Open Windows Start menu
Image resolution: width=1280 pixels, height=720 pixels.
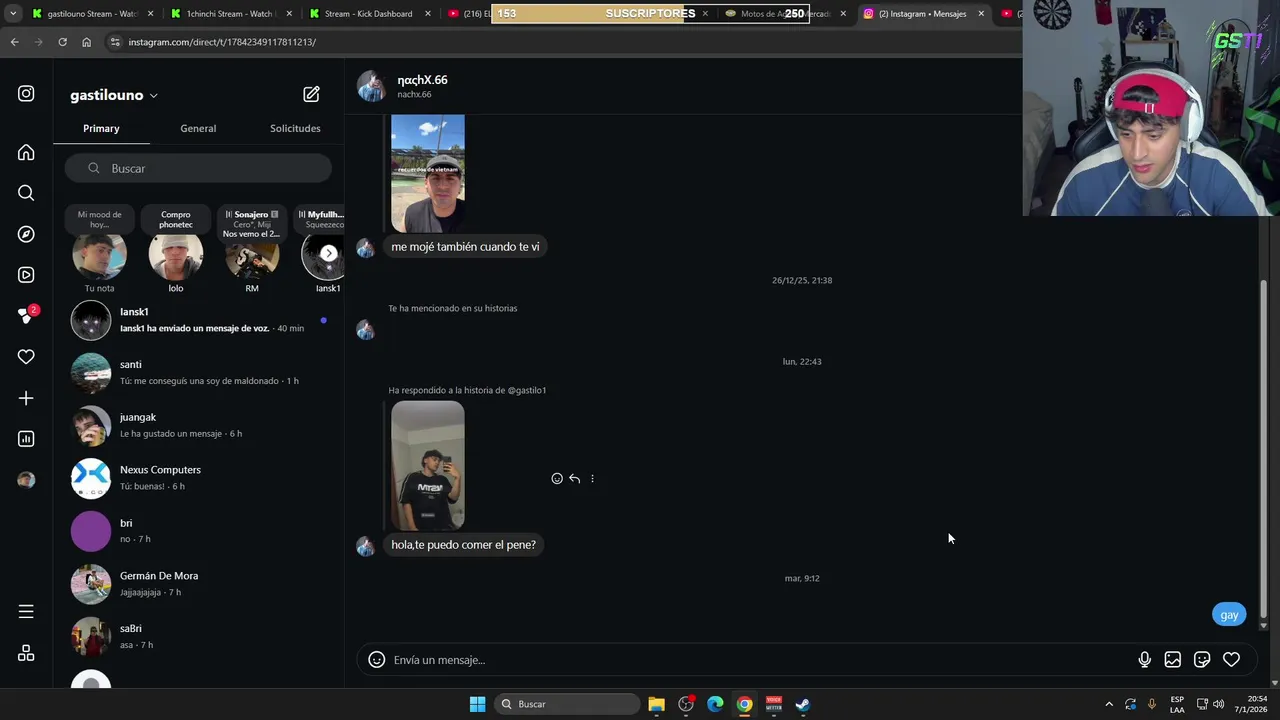477,704
